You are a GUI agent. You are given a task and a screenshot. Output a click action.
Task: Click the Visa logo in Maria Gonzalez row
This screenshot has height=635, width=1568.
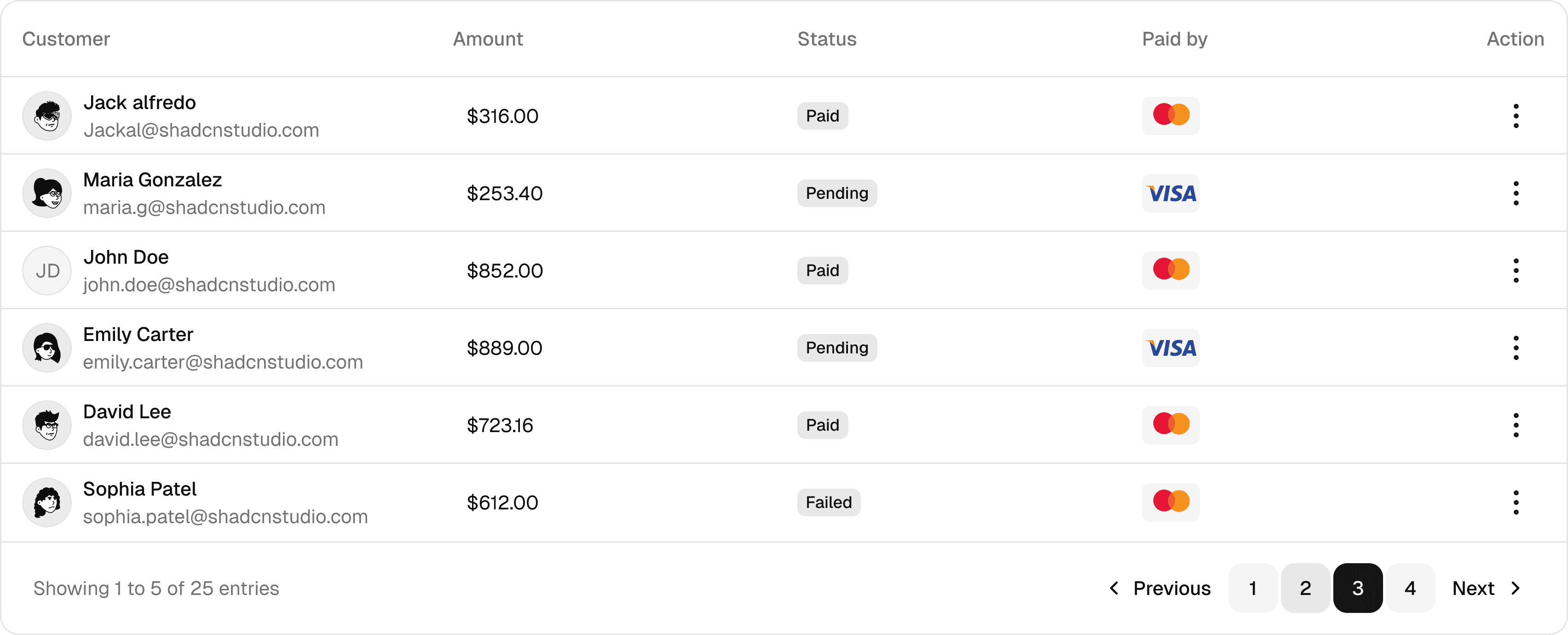pyautogui.click(x=1170, y=193)
